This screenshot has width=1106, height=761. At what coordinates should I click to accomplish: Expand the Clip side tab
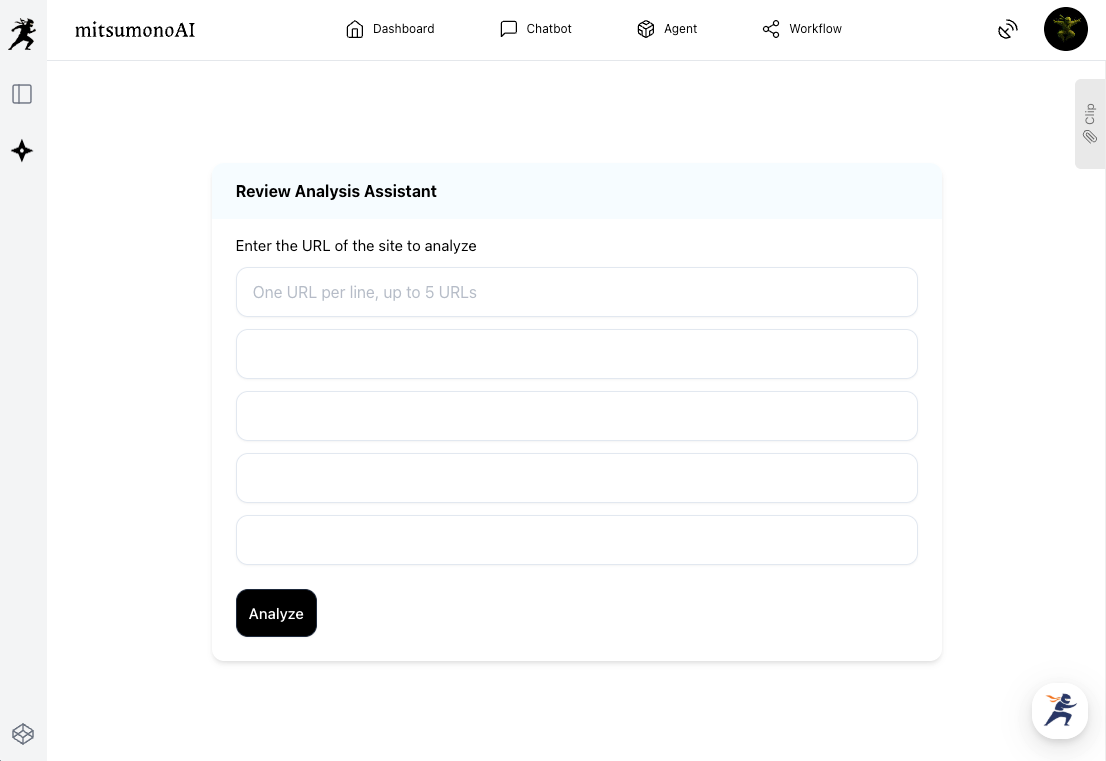point(1090,124)
